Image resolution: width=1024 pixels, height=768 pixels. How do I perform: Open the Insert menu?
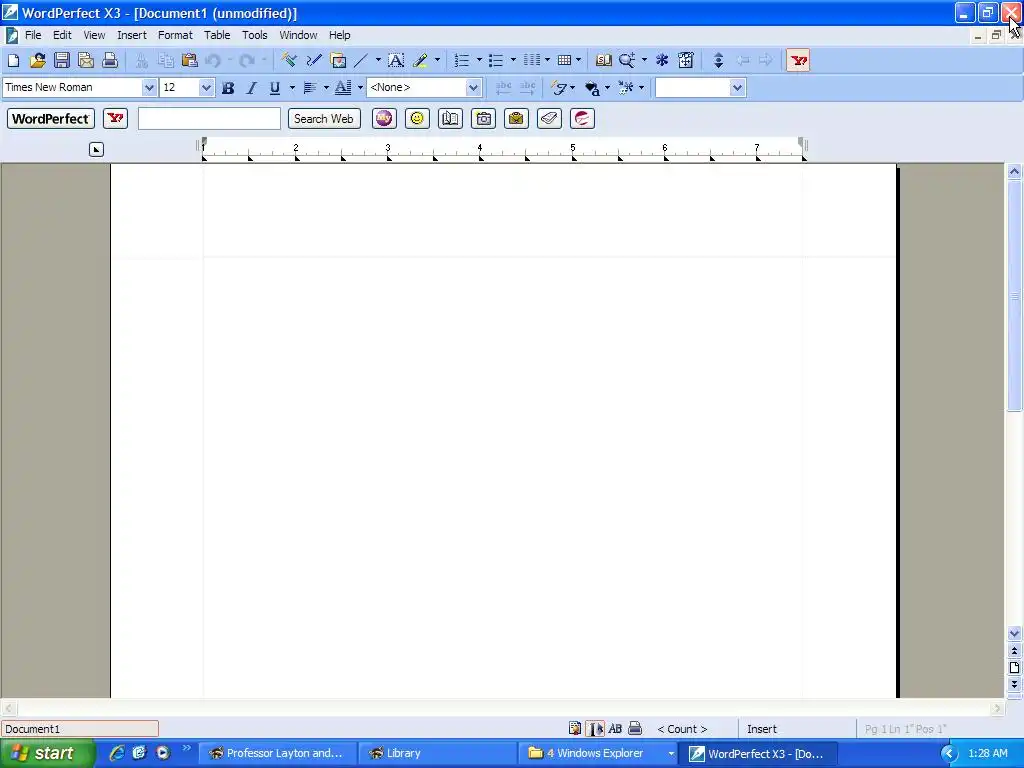point(132,35)
